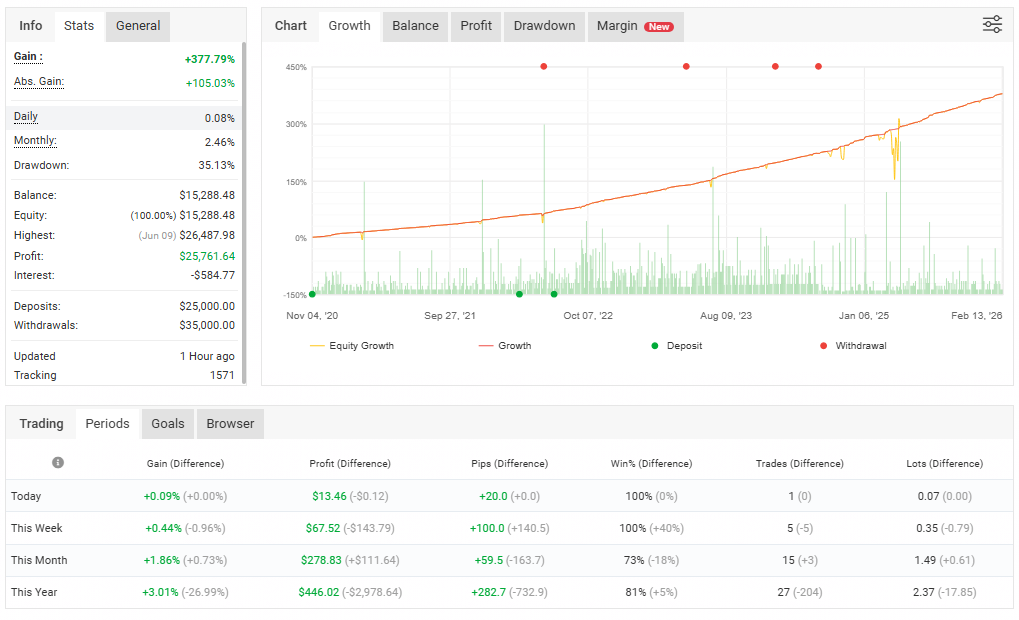The width and height of the screenshot is (1019, 620).
Task: Click the Abs. Gain label link
Action: (x=39, y=81)
